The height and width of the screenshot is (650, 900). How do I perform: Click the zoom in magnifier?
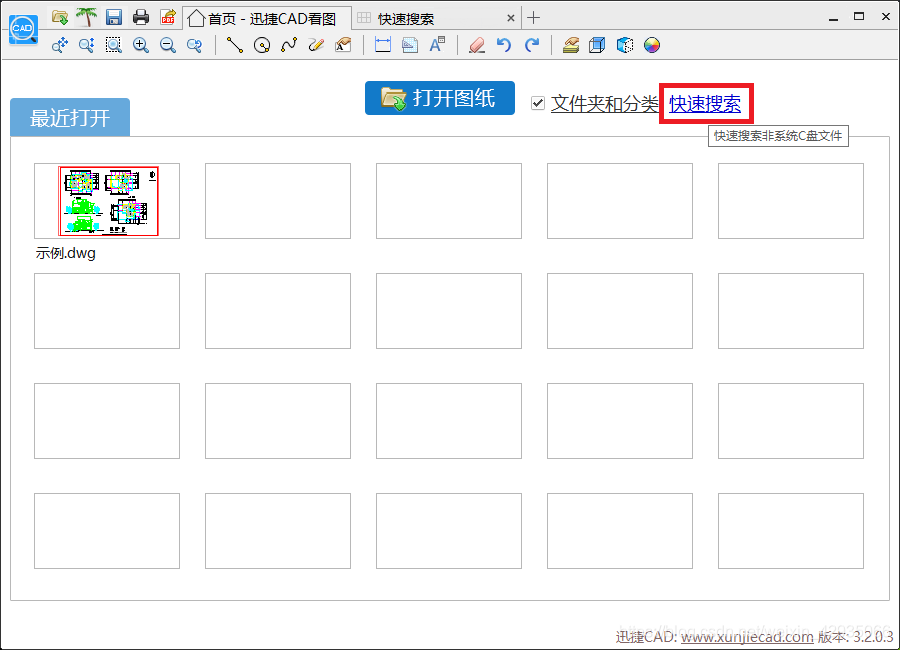(141, 45)
